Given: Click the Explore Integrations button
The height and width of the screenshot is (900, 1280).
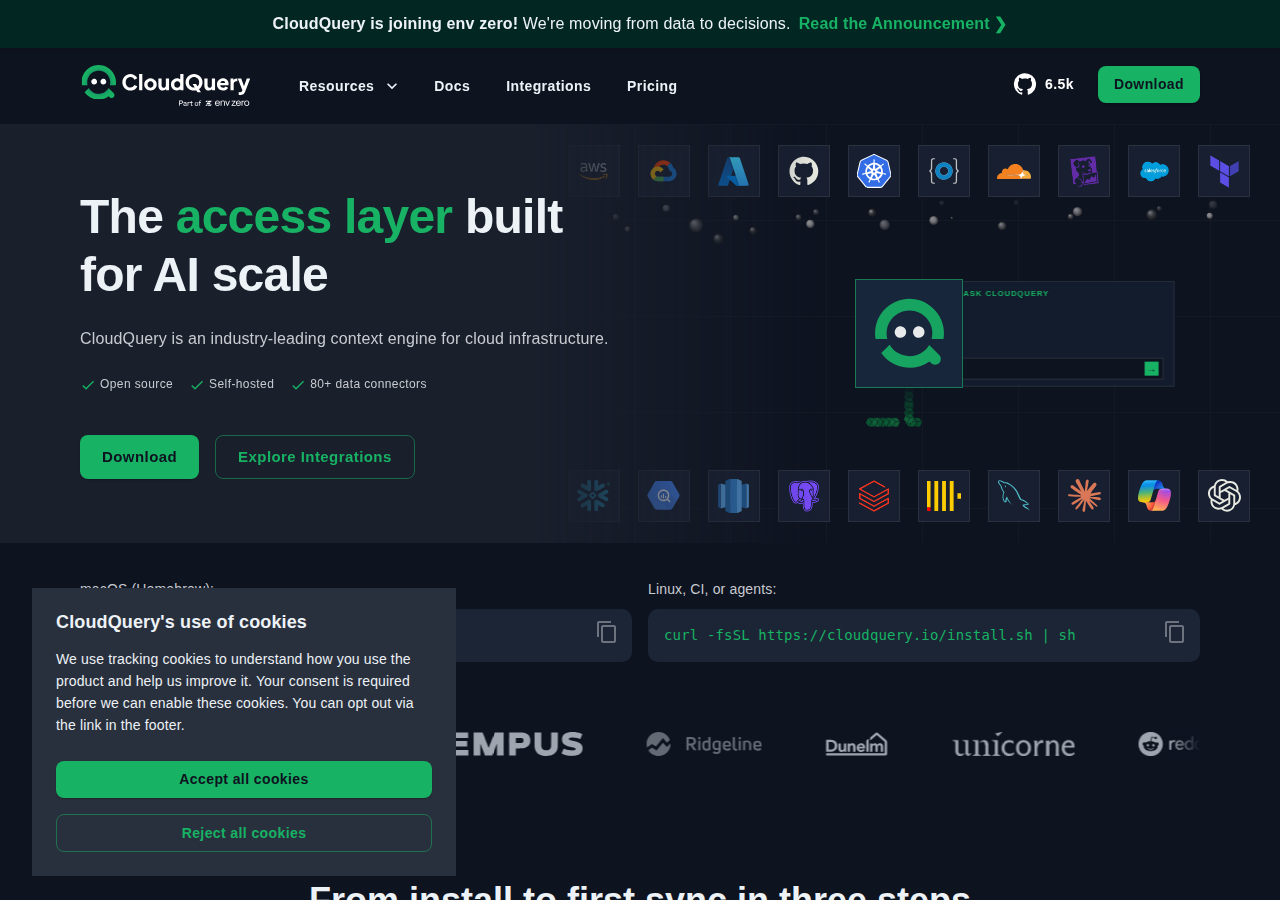Looking at the screenshot, I should 315,457.
